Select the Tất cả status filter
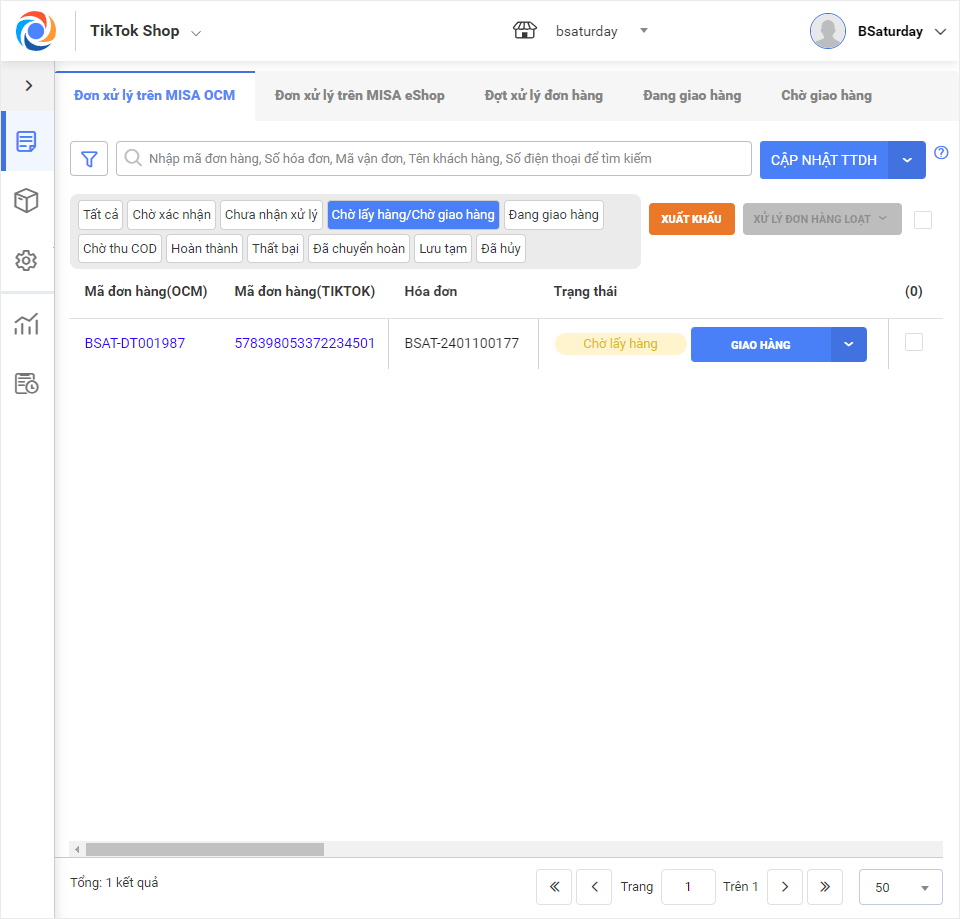The height and width of the screenshot is (919, 960). pyautogui.click(x=100, y=215)
